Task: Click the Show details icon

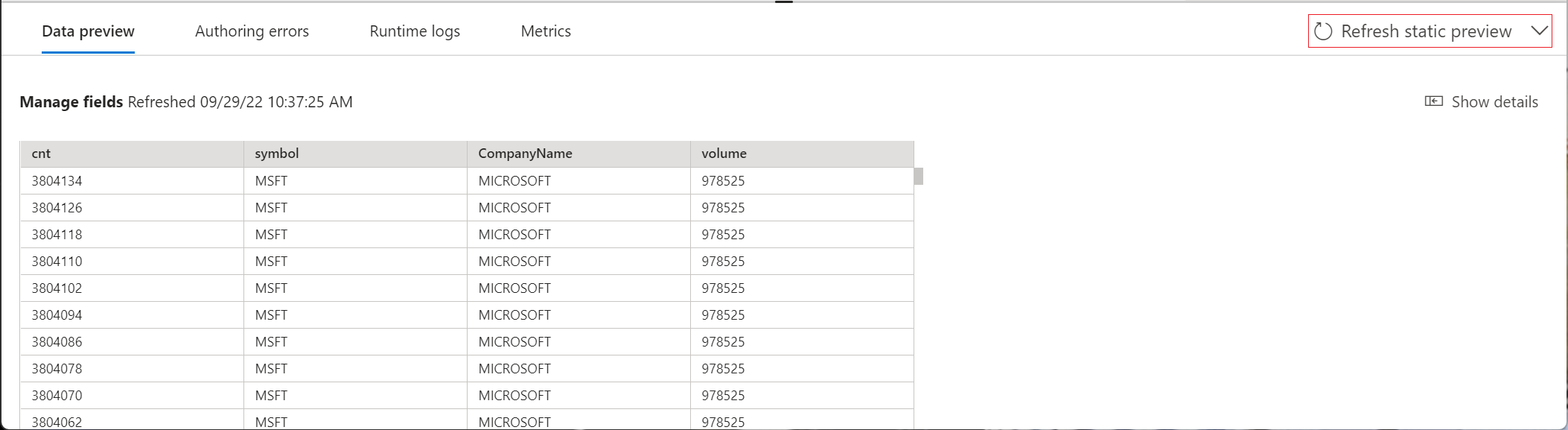Action: (1434, 101)
